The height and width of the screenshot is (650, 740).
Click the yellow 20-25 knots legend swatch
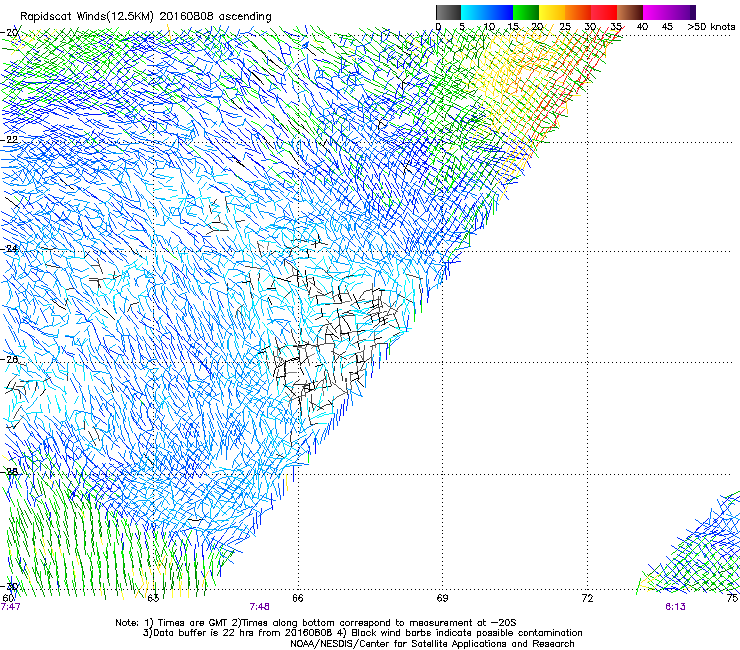pos(552,12)
